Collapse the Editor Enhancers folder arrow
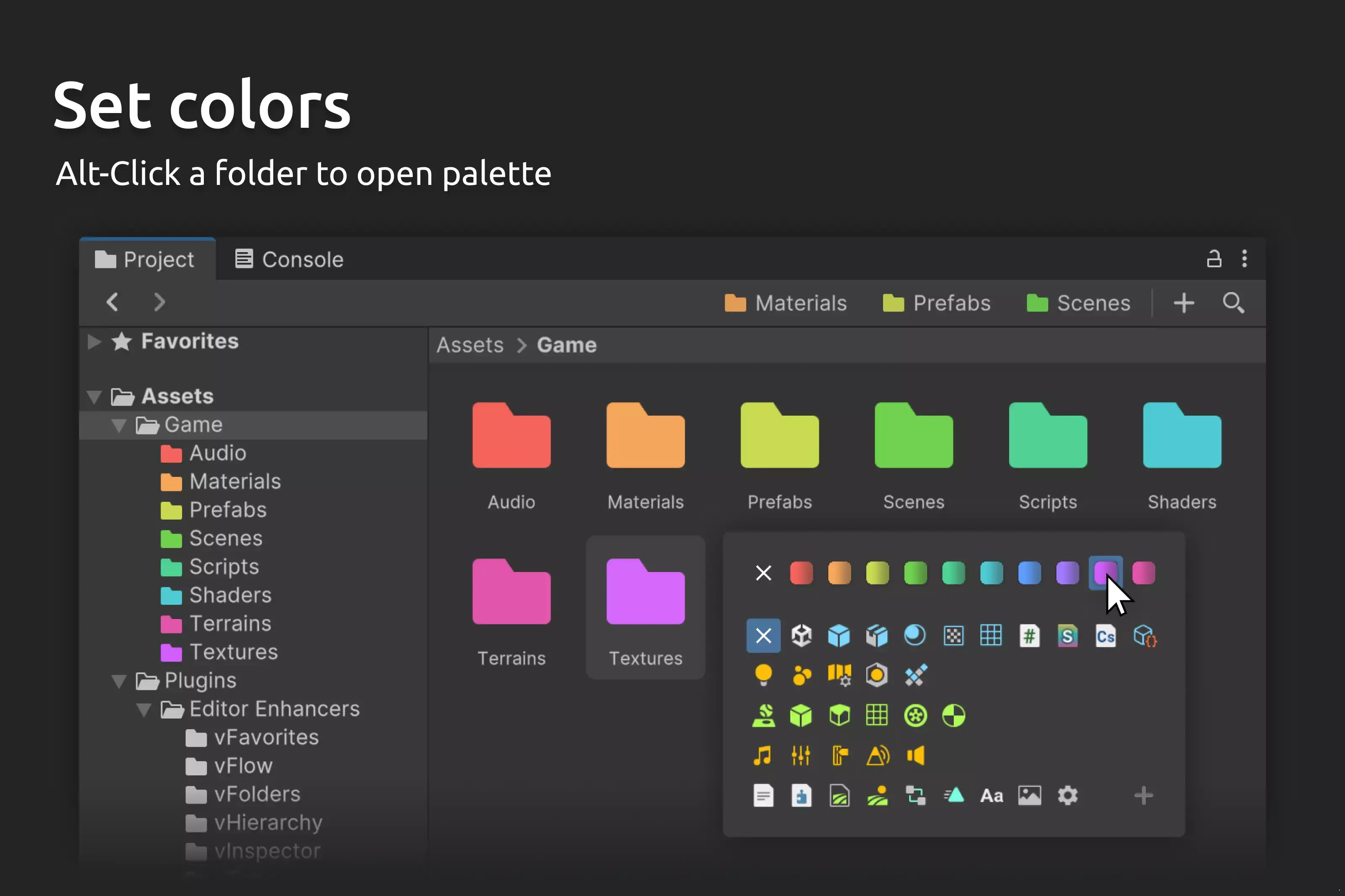Screen dimensions: 1345x896 (x=144, y=709)
